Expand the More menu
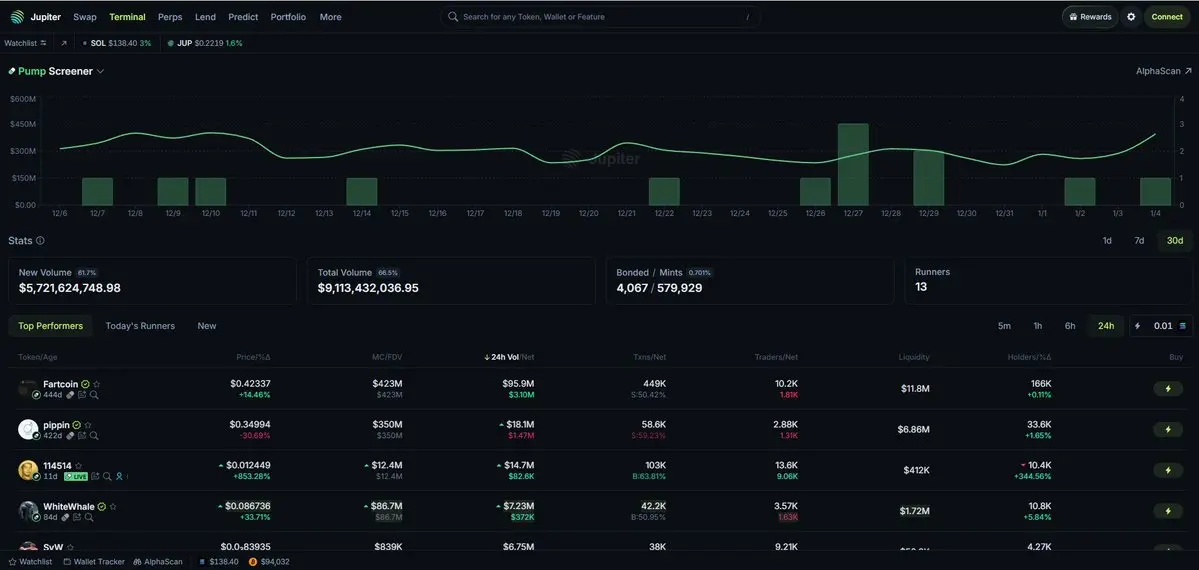The width and height of the screenshot is (1199, 570). coord(330,17)
